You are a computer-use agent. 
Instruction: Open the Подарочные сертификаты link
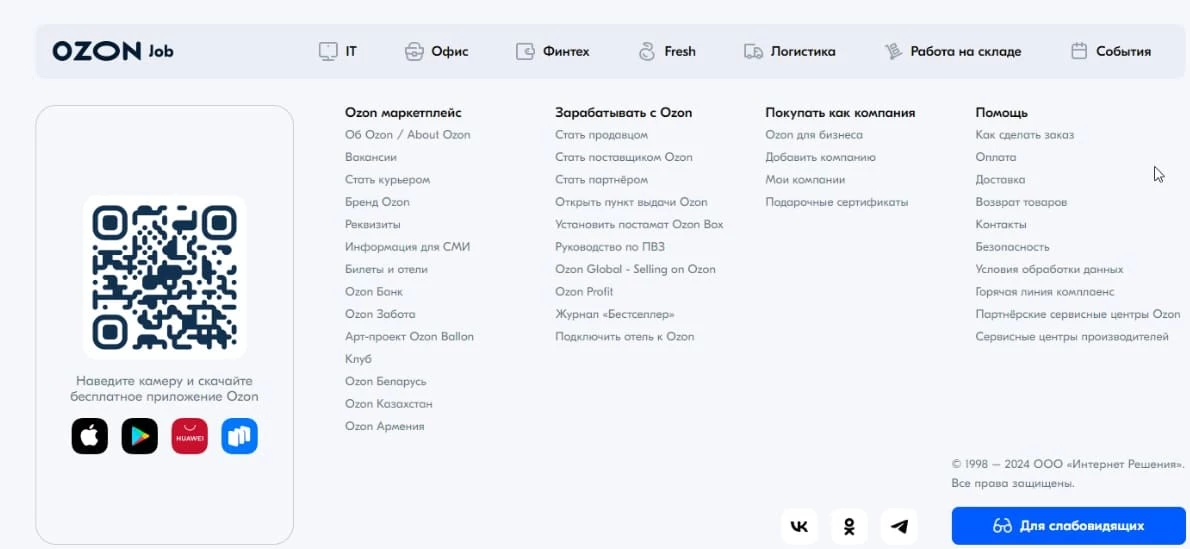[836, 202]
